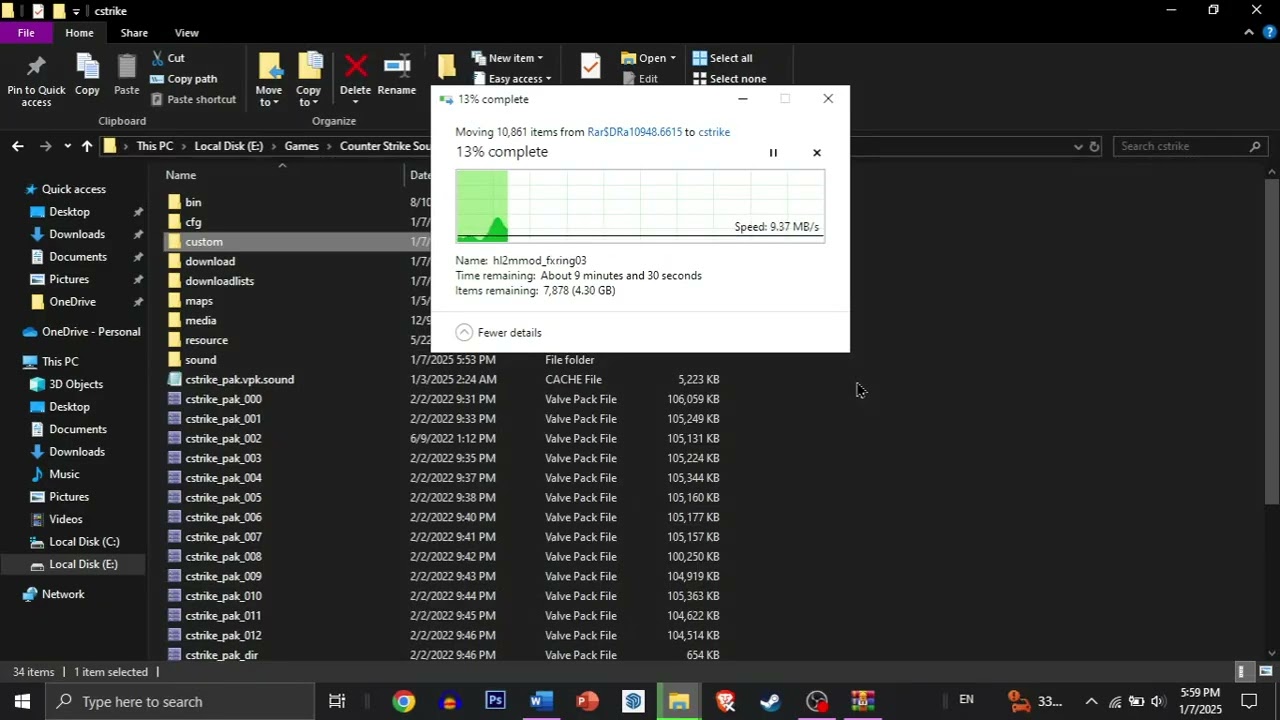Click Paste shortcut in the ribbon
Viewport: 1280px width, 720px height.
coord(193,99)
